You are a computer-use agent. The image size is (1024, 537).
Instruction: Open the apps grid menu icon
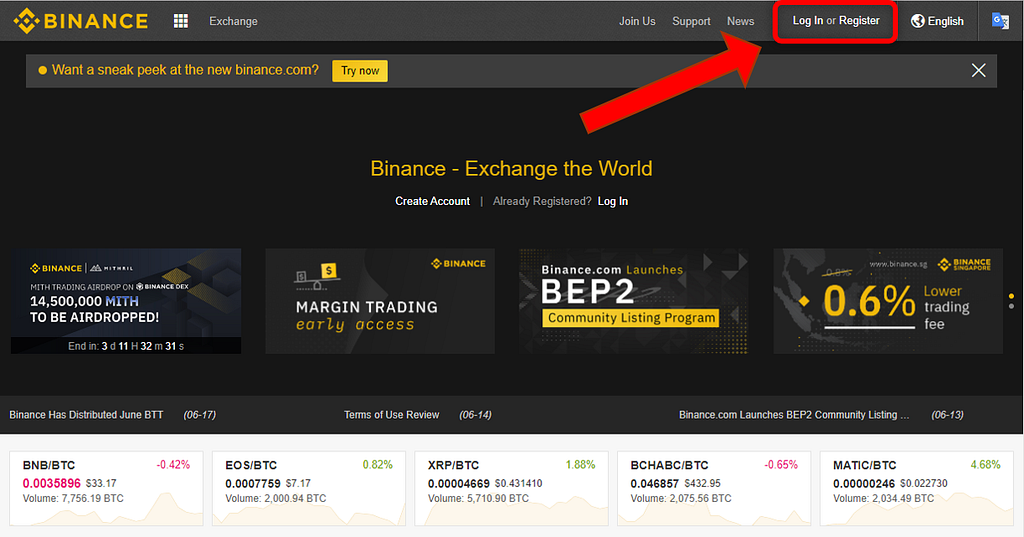[x=181, y=21]
